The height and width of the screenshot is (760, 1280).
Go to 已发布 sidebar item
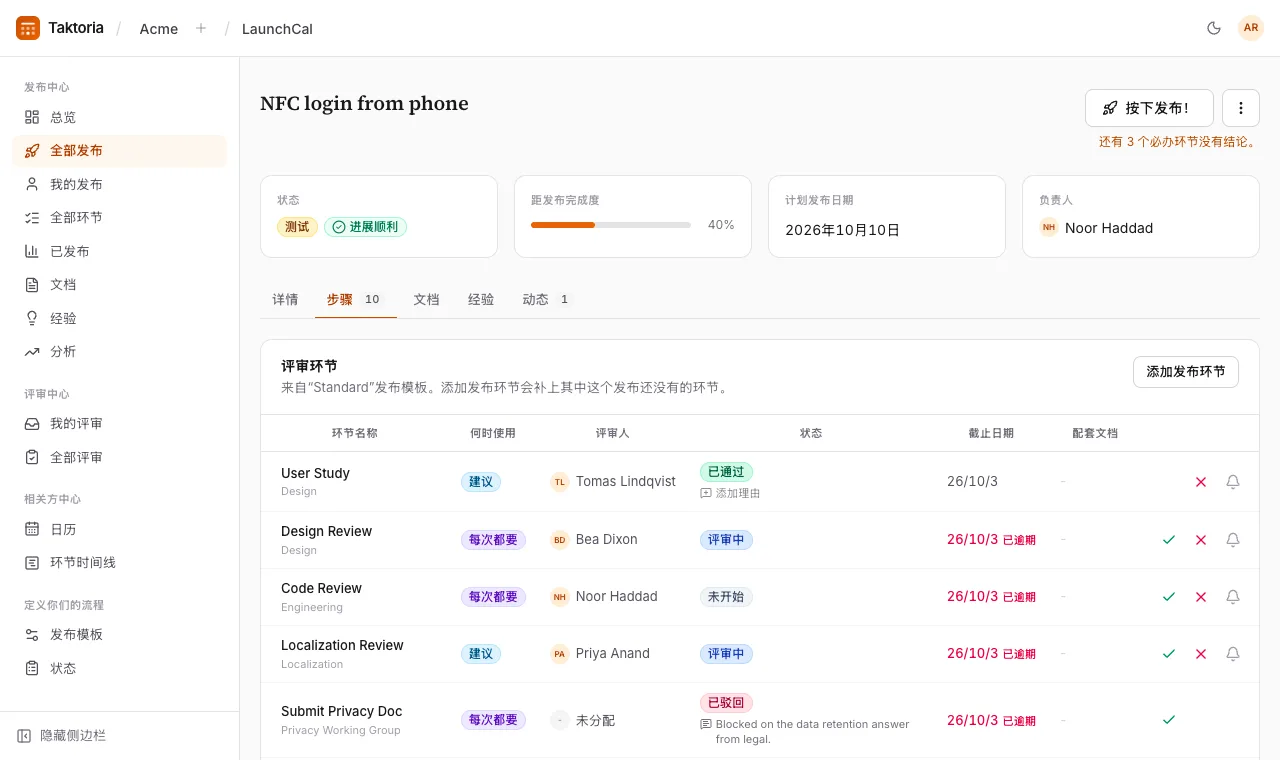(x=120, y=251)
